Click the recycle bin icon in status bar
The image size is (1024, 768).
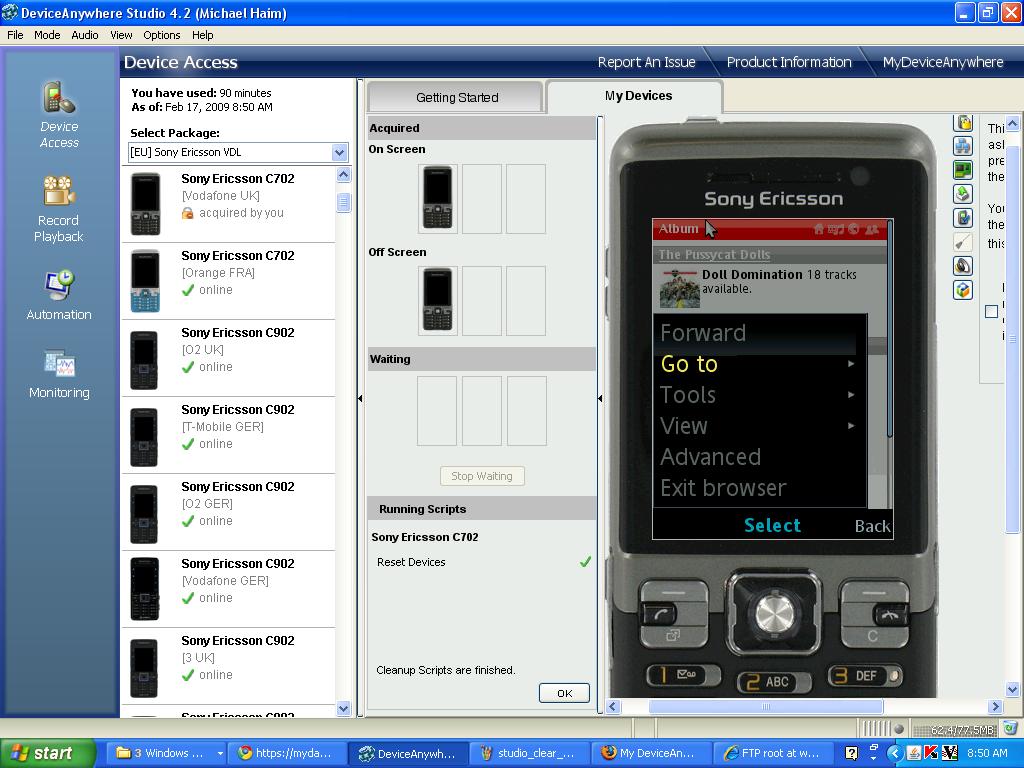[x=1010, y=728]
